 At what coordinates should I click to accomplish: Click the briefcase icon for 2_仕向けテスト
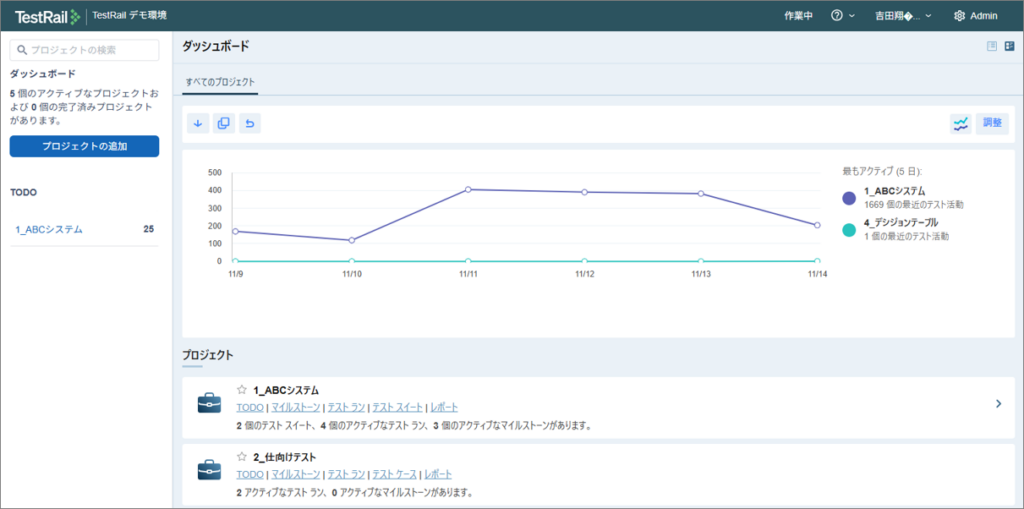(x=209, y=469)
